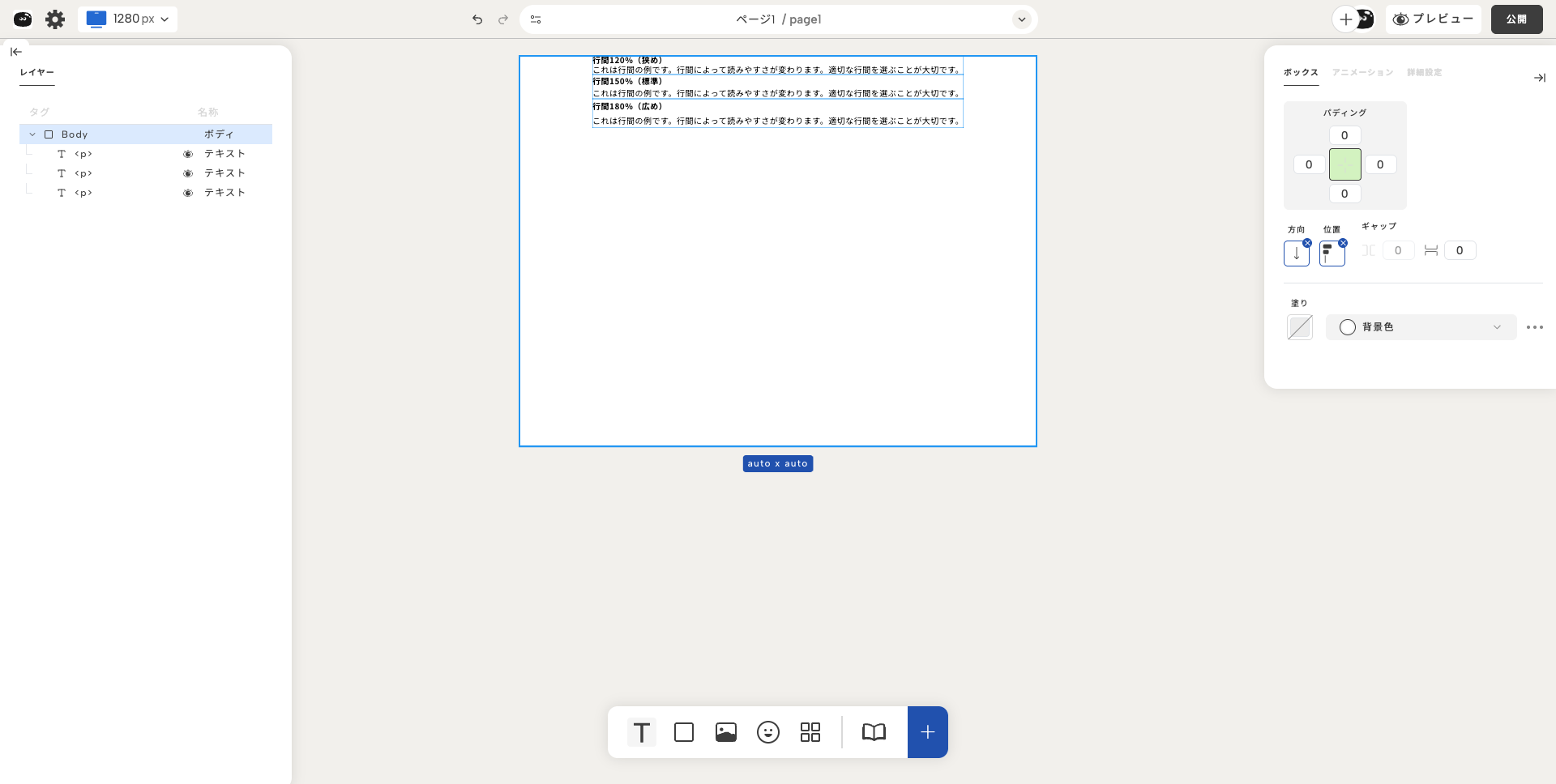
Task: Open the grid components tool
Action: (x=810, y=732)
